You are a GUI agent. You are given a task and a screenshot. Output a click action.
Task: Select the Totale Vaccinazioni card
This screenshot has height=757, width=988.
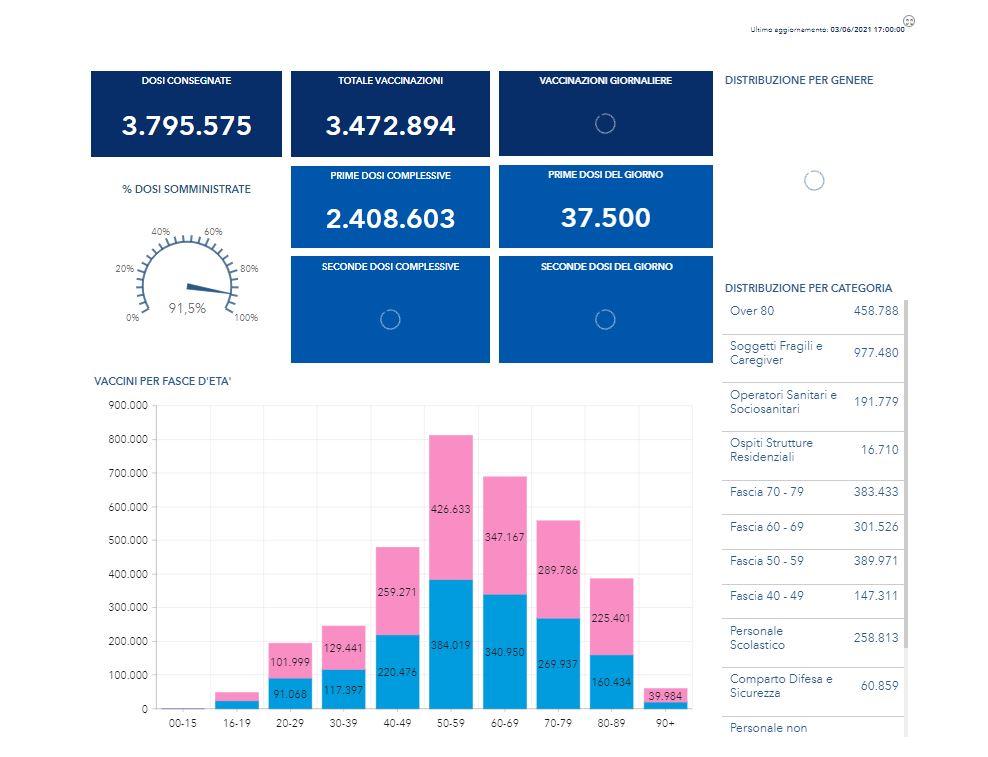coord(390,114)
